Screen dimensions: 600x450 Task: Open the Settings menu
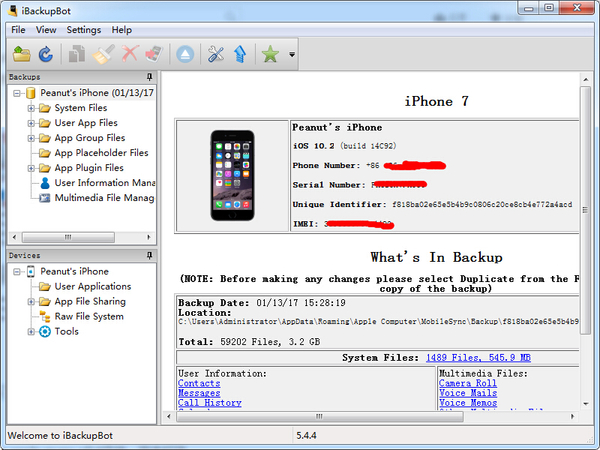84,30
